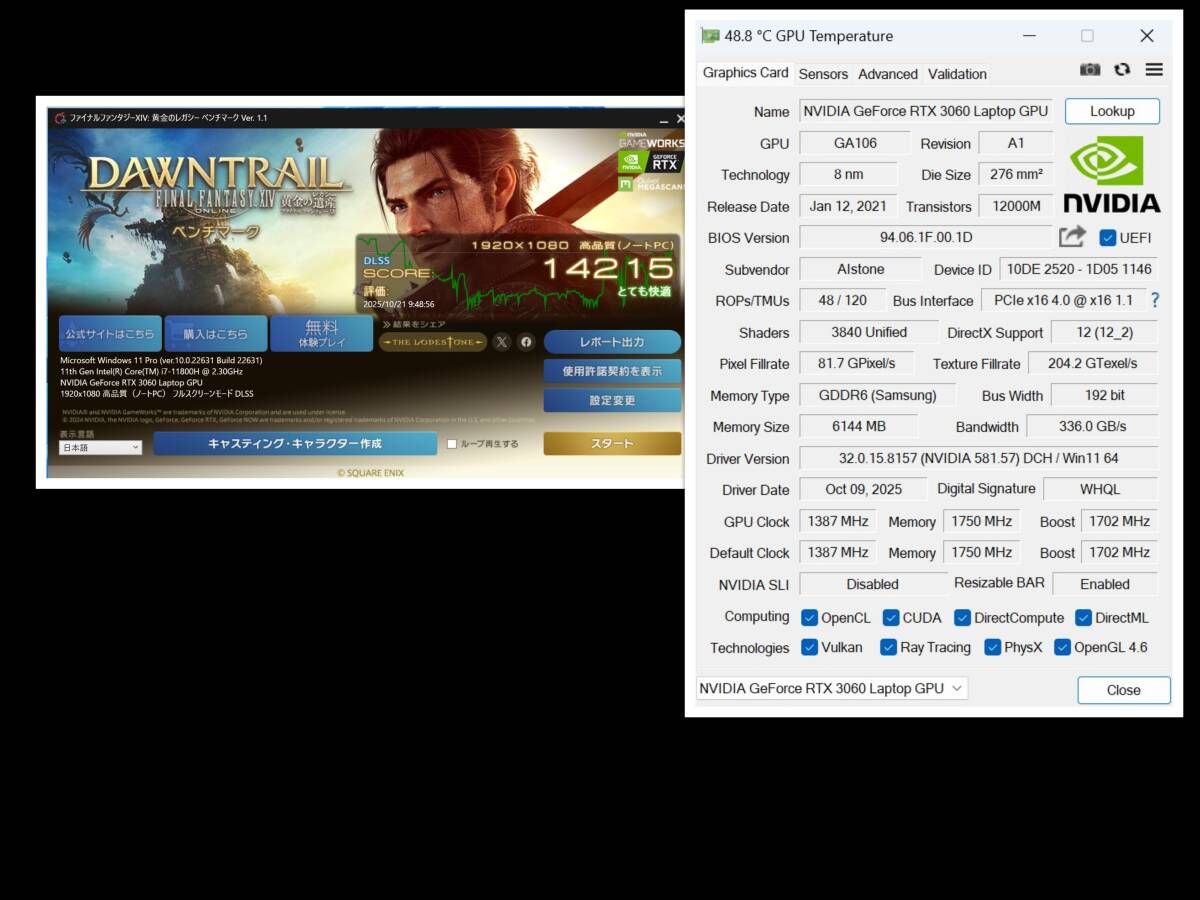The image size is (1200, 900).
Task: Click the 公式サイトはこちら official site button
Action: pos(110,334)
